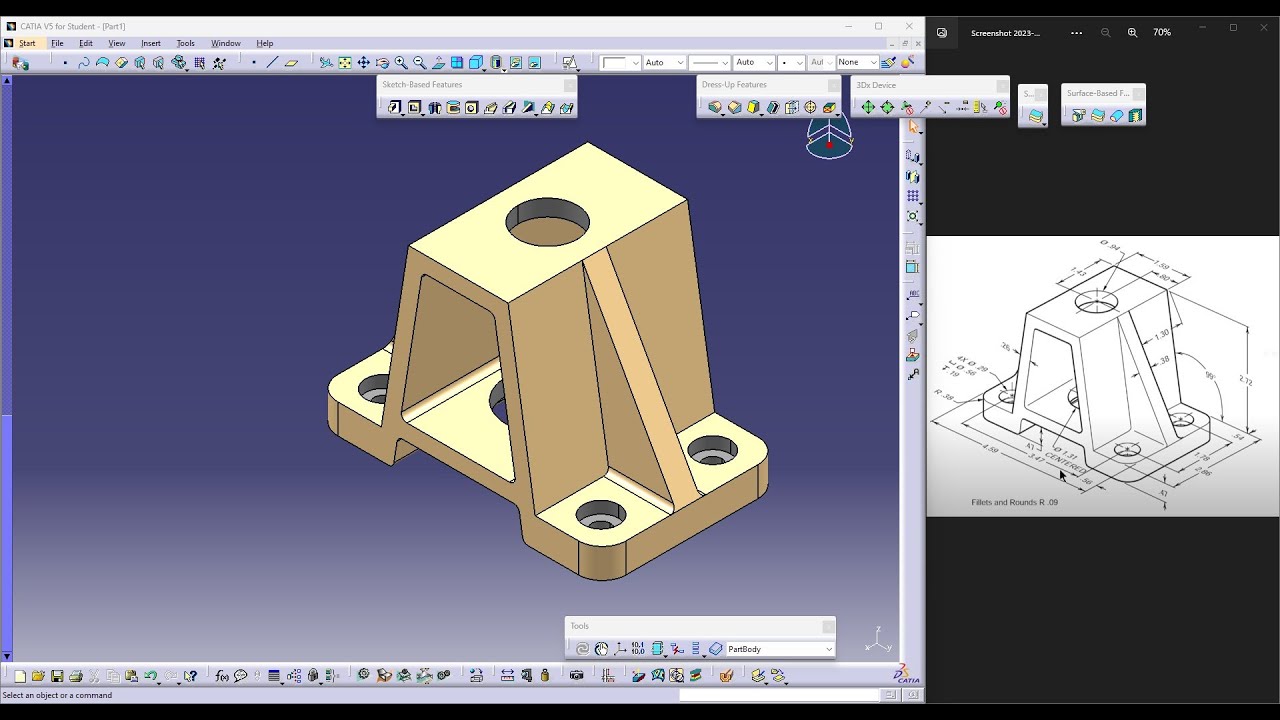Open the PartBody dropdown in Tools toolbar
The height and width of the screenshot is (720, 1280).
[x=829, y=649]
